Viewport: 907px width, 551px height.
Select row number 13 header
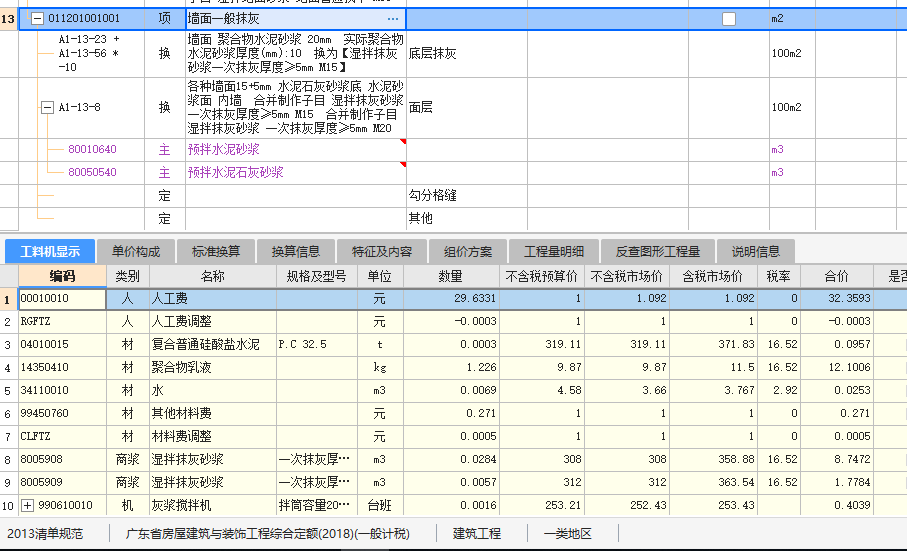pyautogui.click(x=8, y=19)
